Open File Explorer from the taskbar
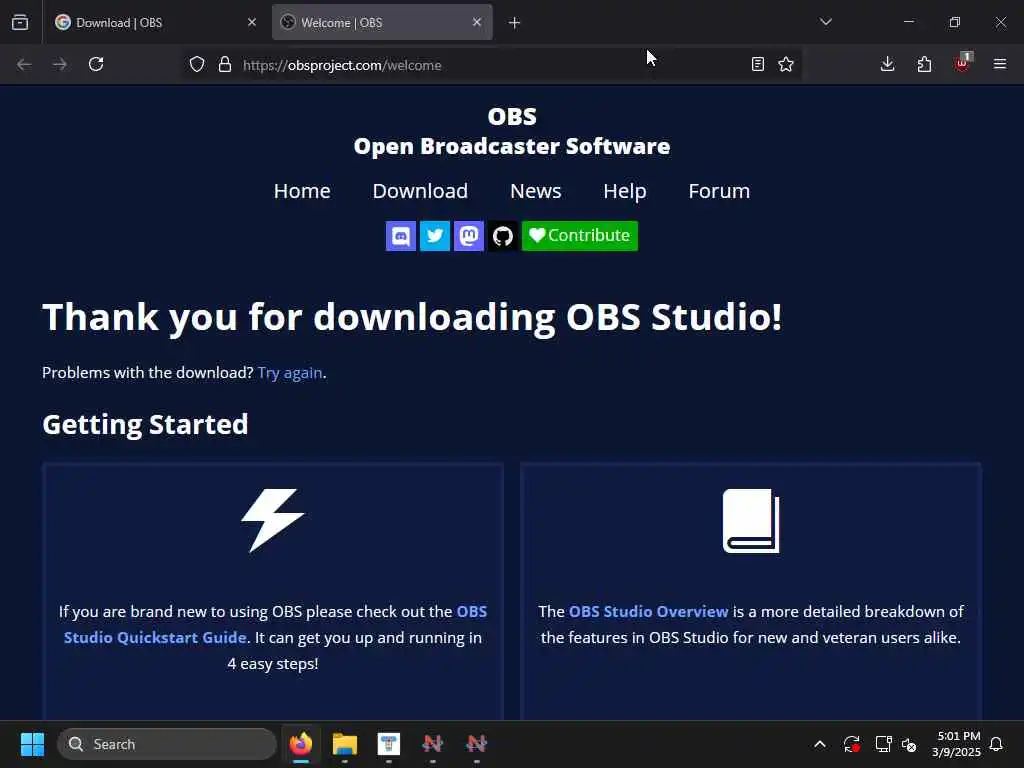 tap(345, 744)
